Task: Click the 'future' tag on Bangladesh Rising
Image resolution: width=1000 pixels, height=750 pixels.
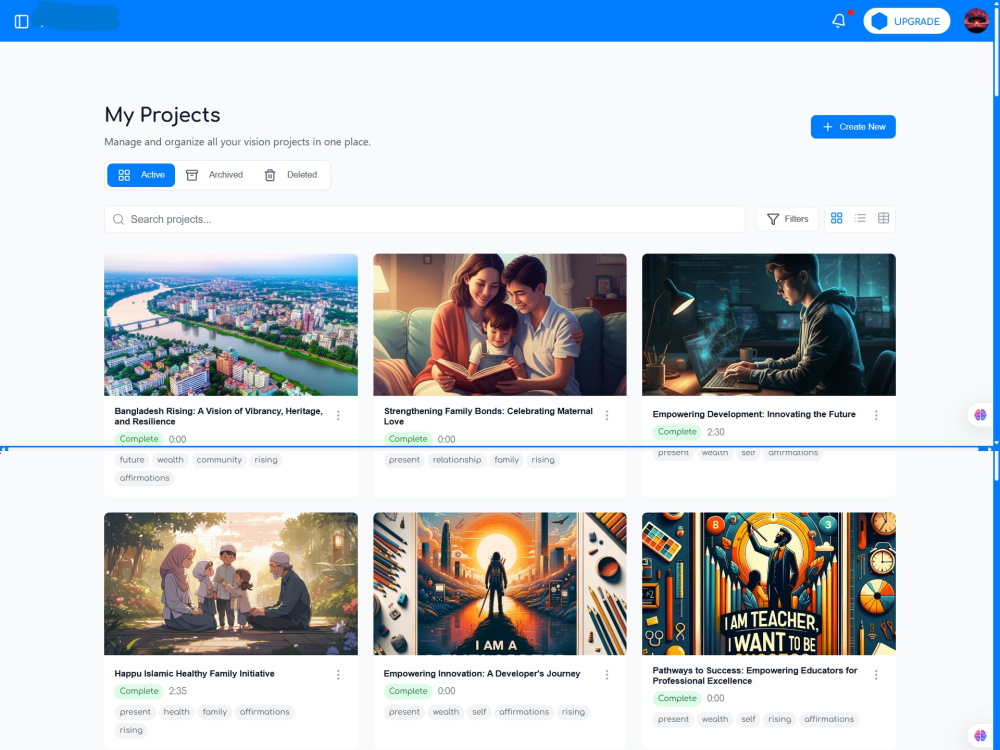Action: click(132, 460)
